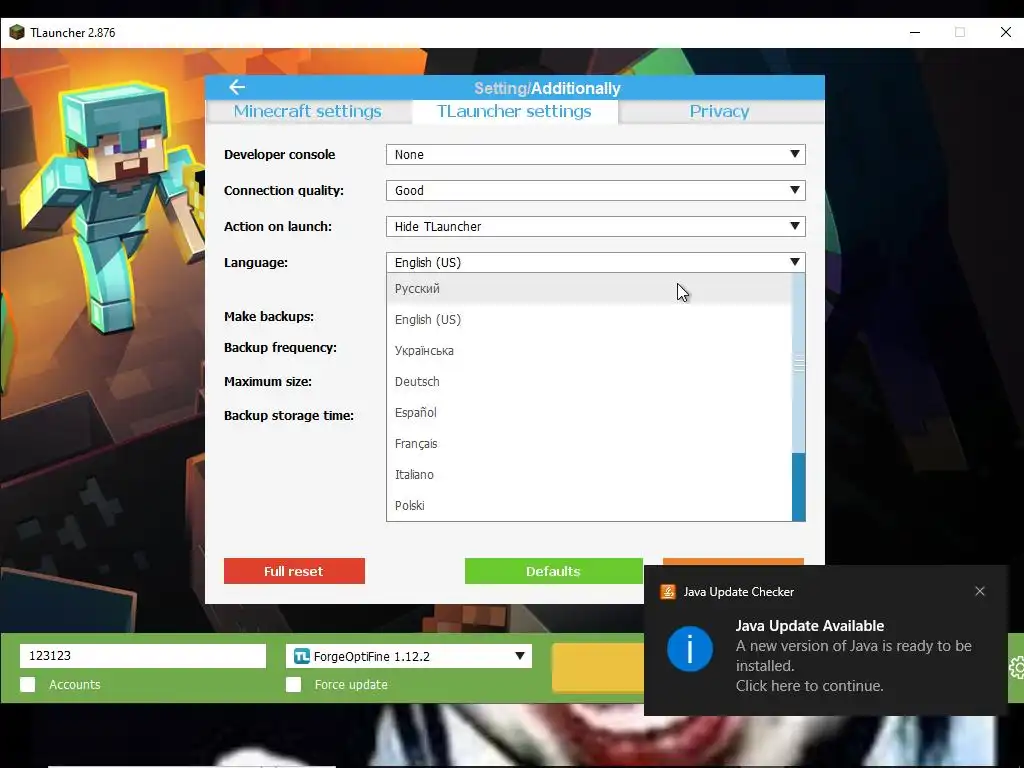Click the blue info icon in Java notification

[690, 648]
